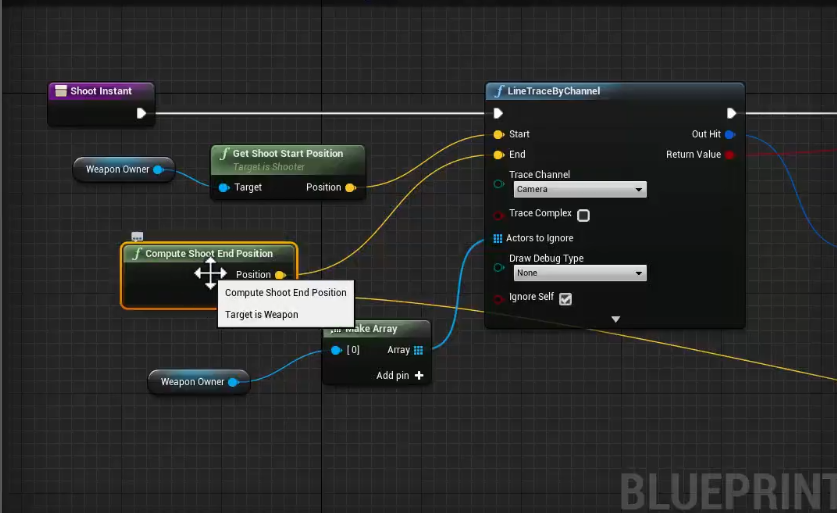837x513 pixels.
Task: Click the Trace Complex boolean pin
Action: tap(499, 215)
